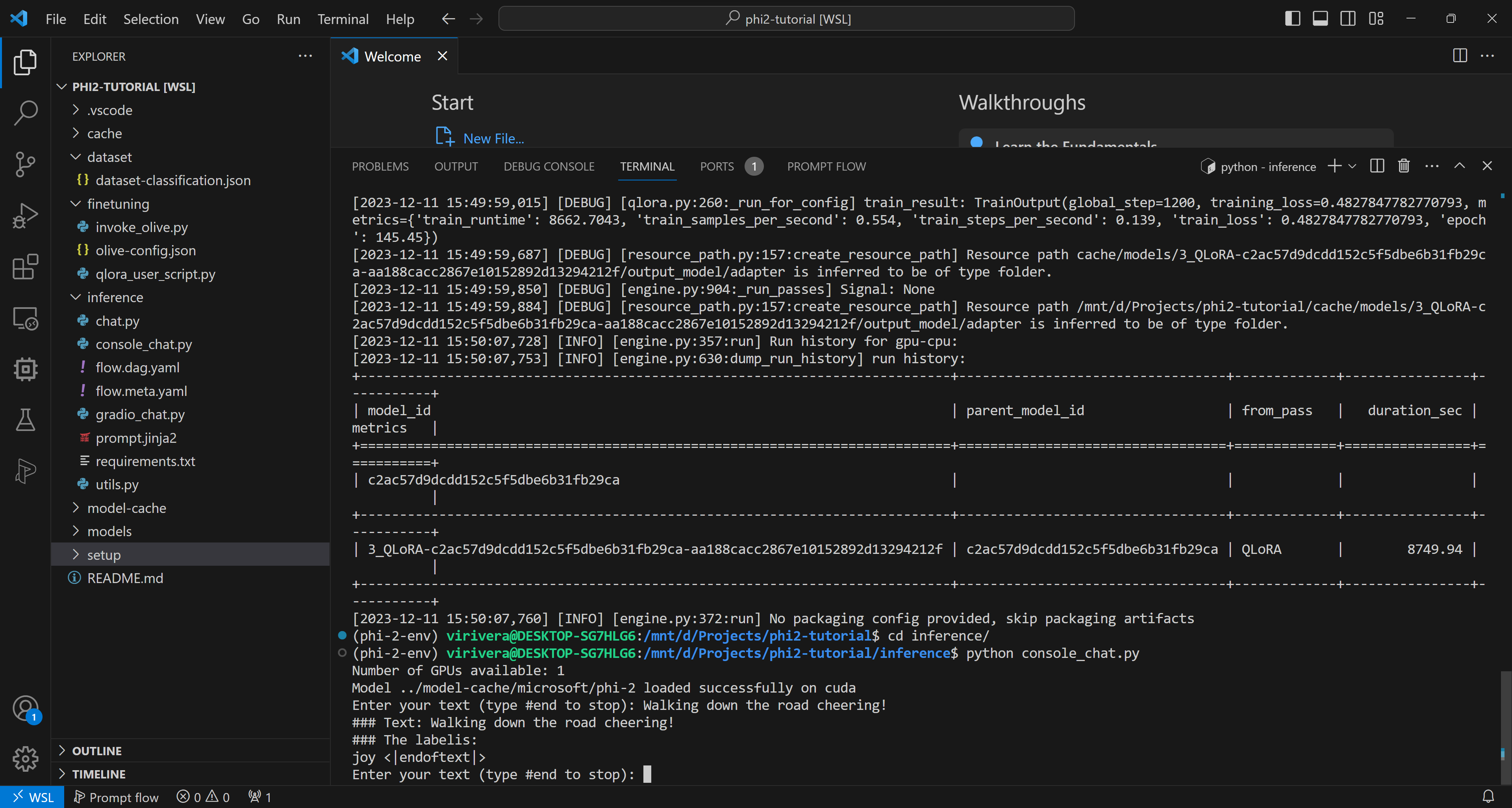Click the phi2-tutorial [WSL] command center search

[x=787, y=19]
